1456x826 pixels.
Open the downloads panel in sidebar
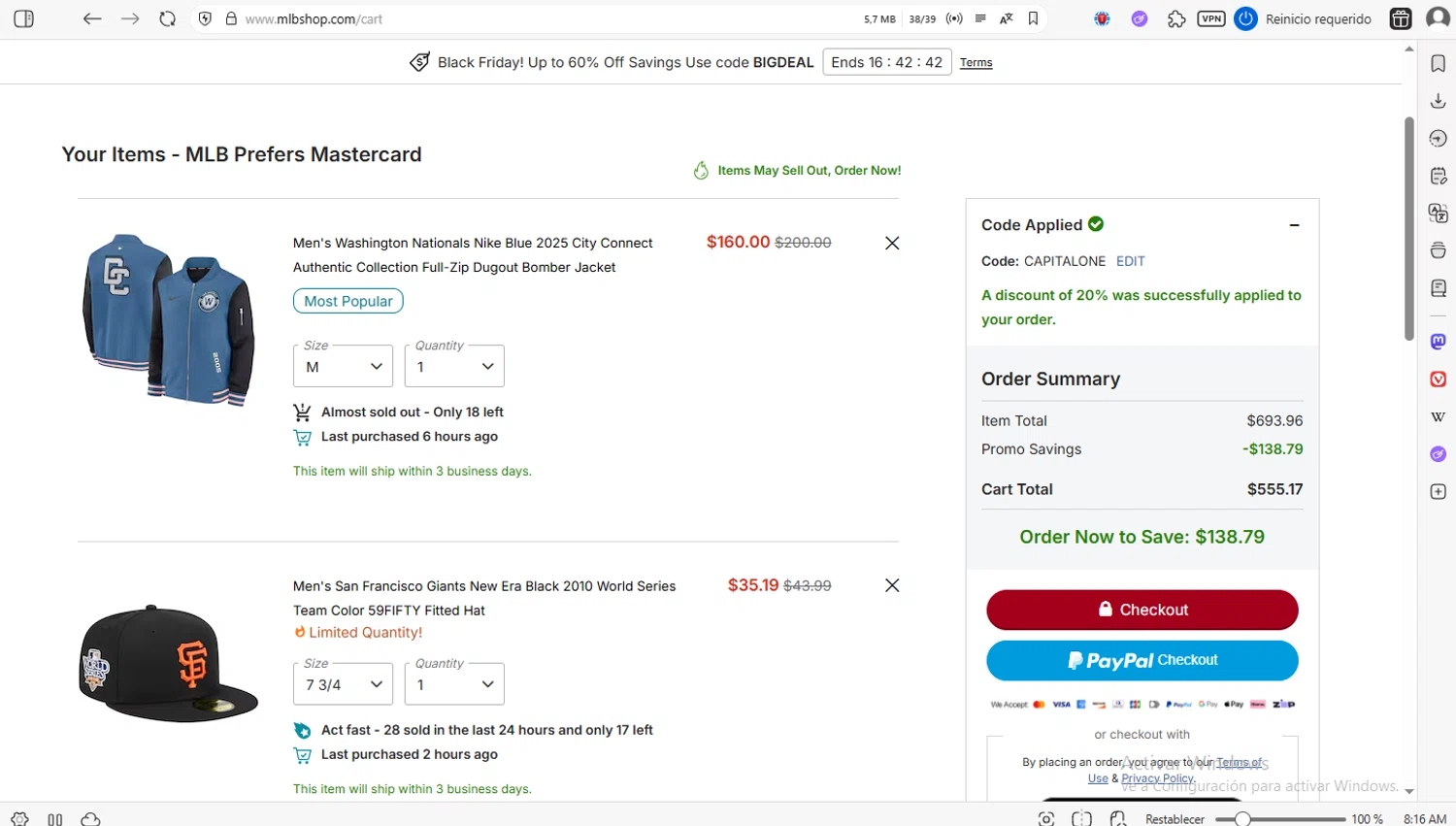tap(1439, 101)
